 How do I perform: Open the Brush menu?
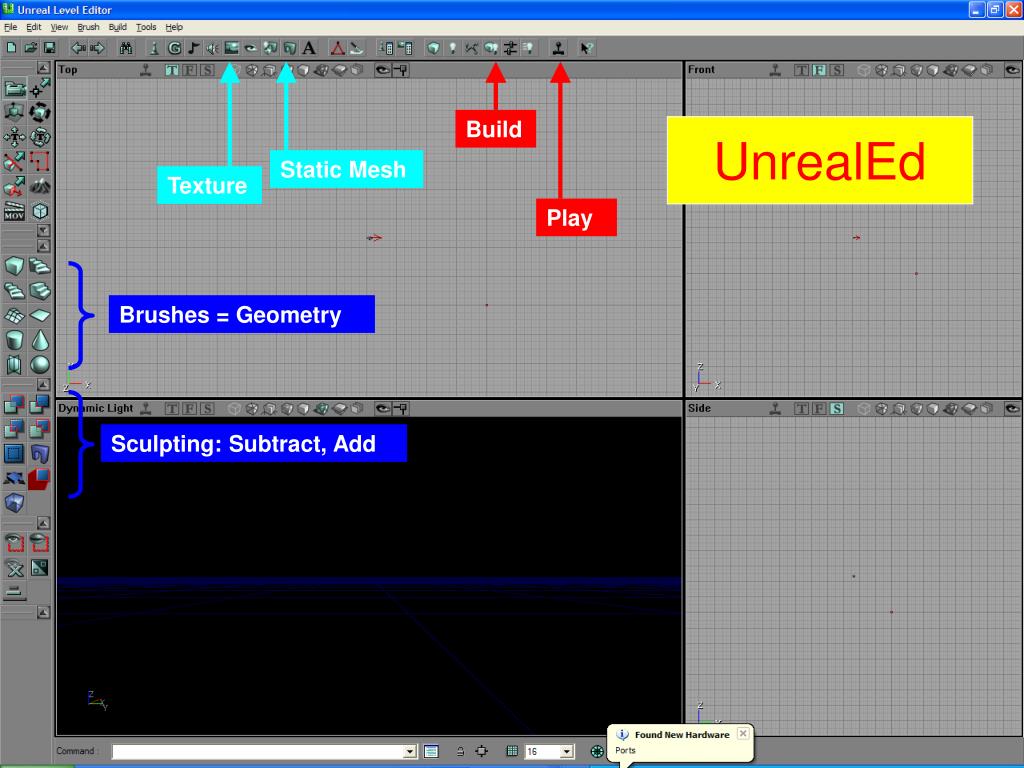(x=88, y=27)
